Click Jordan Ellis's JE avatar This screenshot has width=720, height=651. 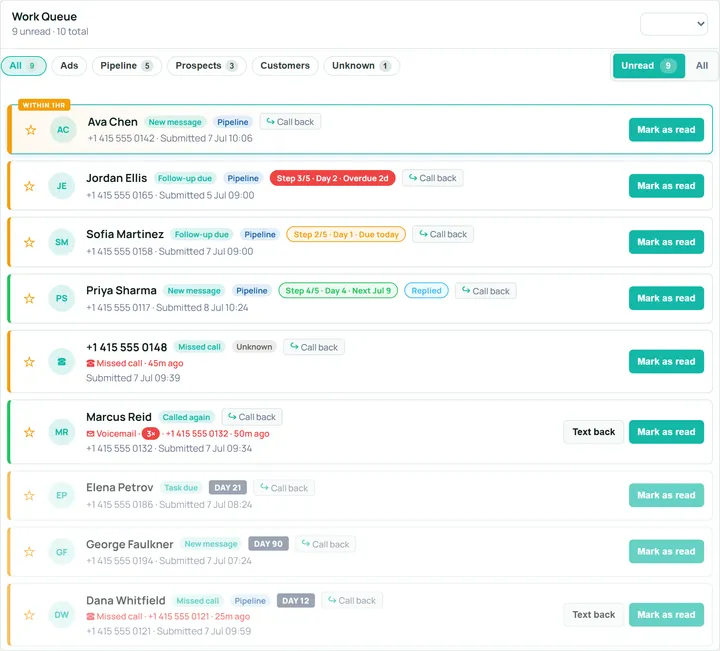coord(62,186)
